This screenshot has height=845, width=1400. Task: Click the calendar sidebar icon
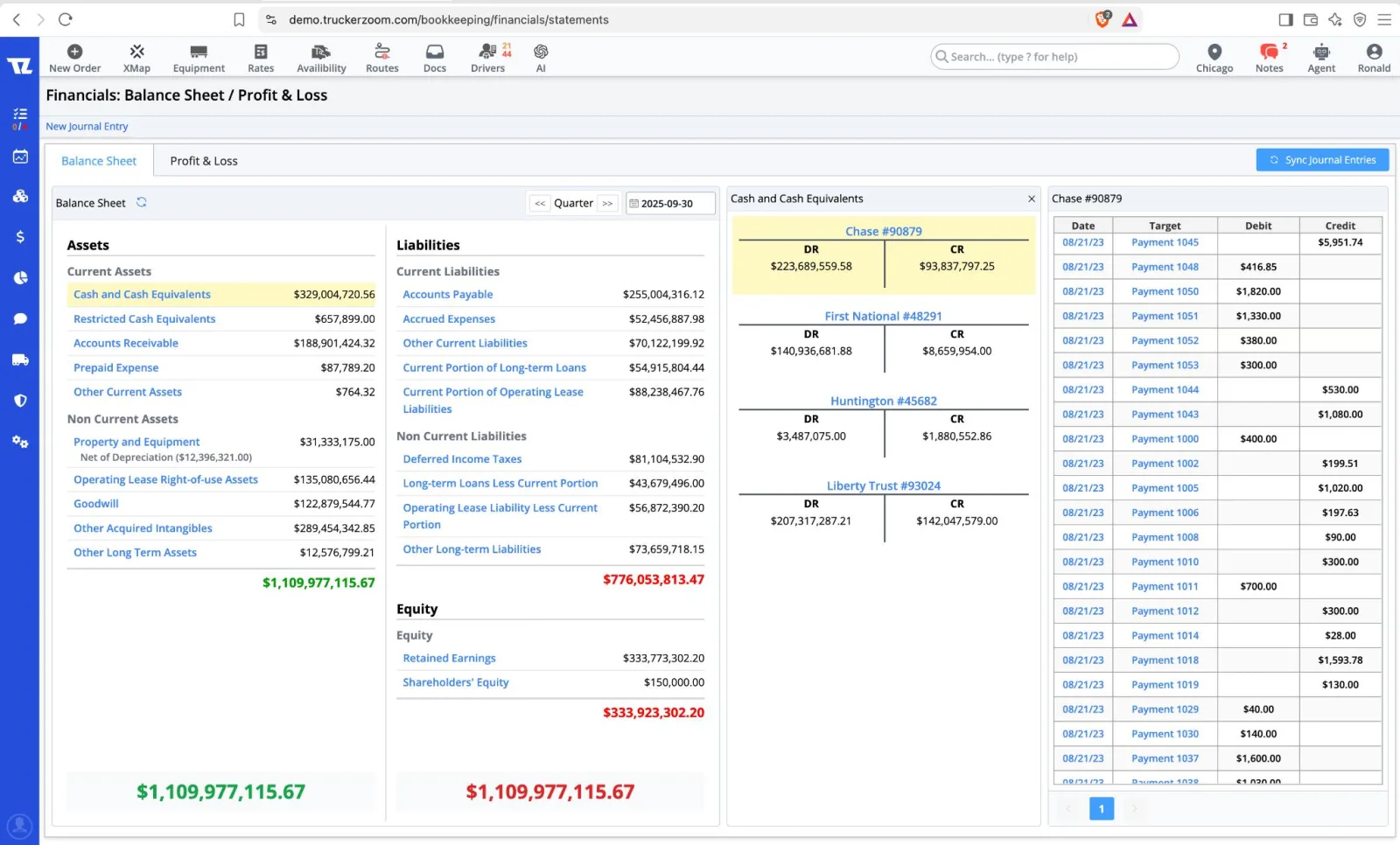(x=20, y=157)
